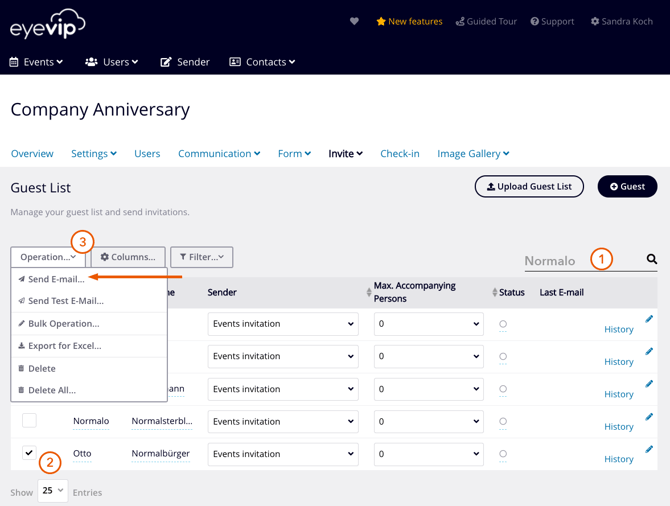Open the Guided Tour
Screen dimensions: 670x506
pyautogui.click(x=486, y=21)
